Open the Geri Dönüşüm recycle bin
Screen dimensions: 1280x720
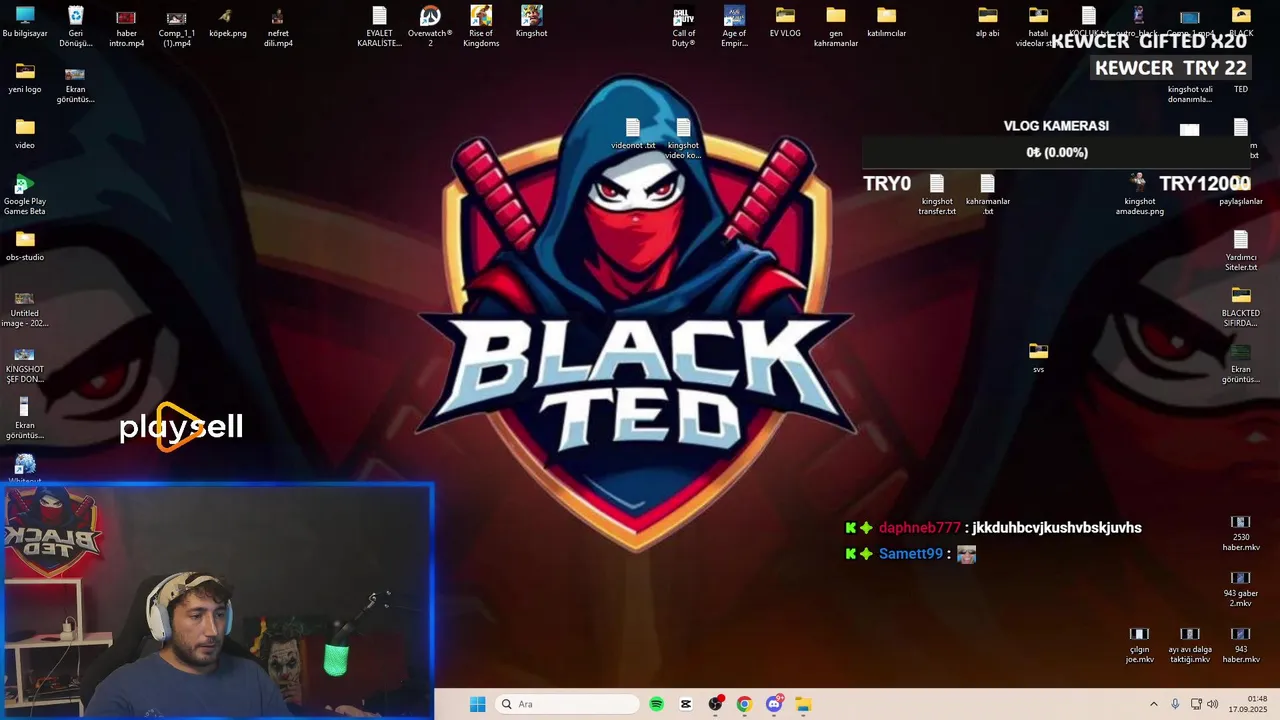point(75,26)
